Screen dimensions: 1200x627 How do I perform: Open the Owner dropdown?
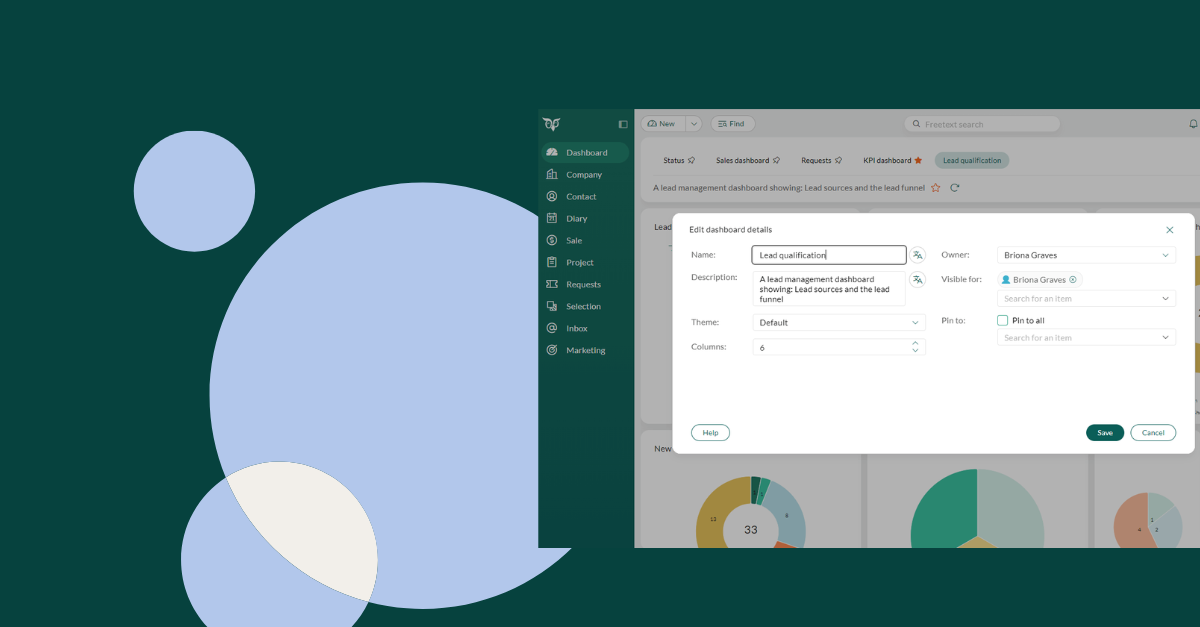click(1165, 256)
